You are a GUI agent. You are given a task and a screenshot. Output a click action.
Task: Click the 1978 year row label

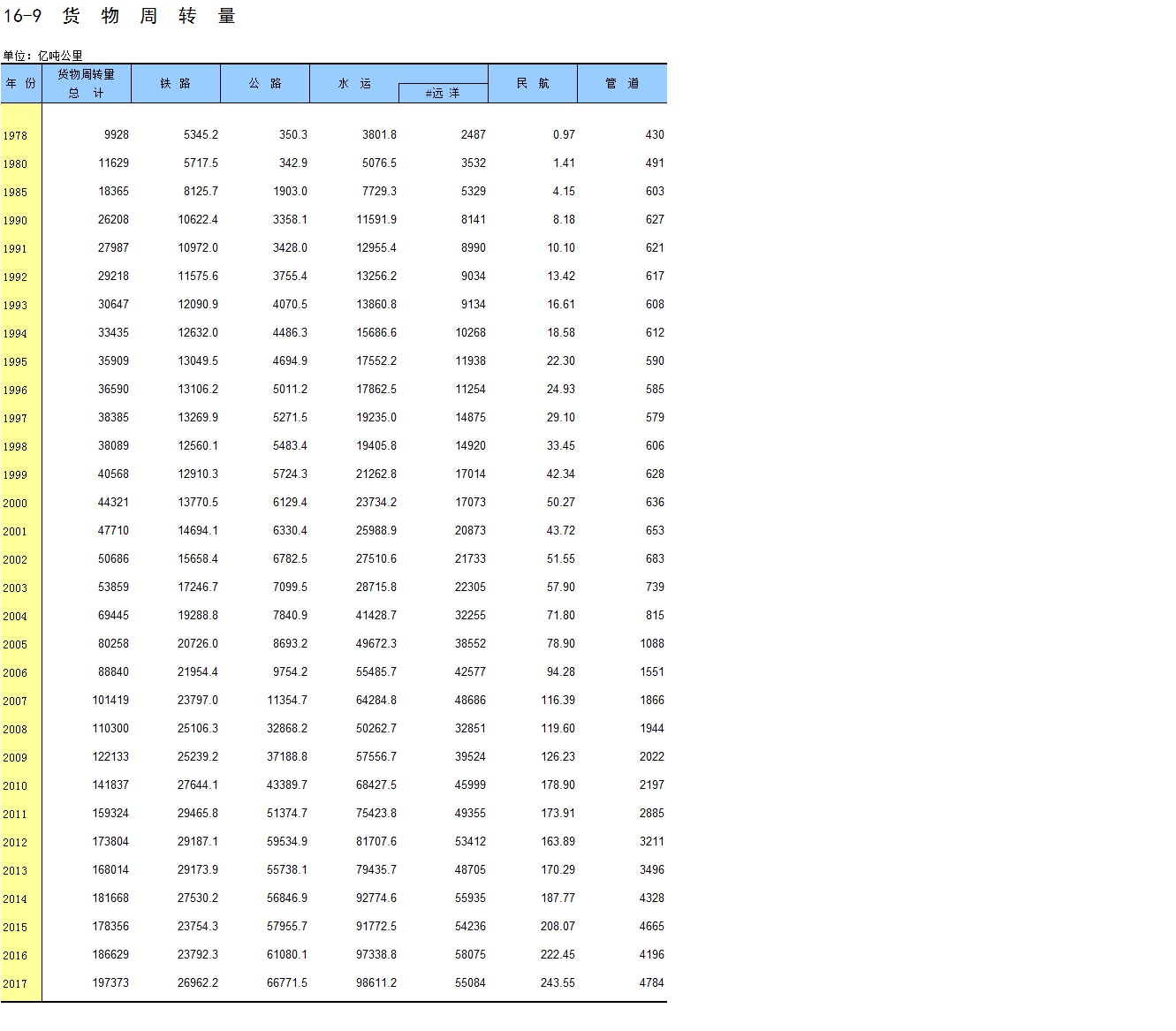tap(15, 136)
